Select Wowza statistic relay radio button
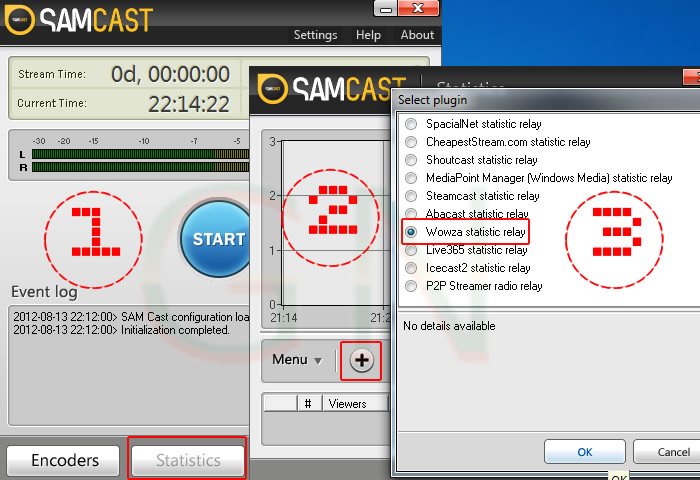The image size is (700, 480). [x=410, y=232]
